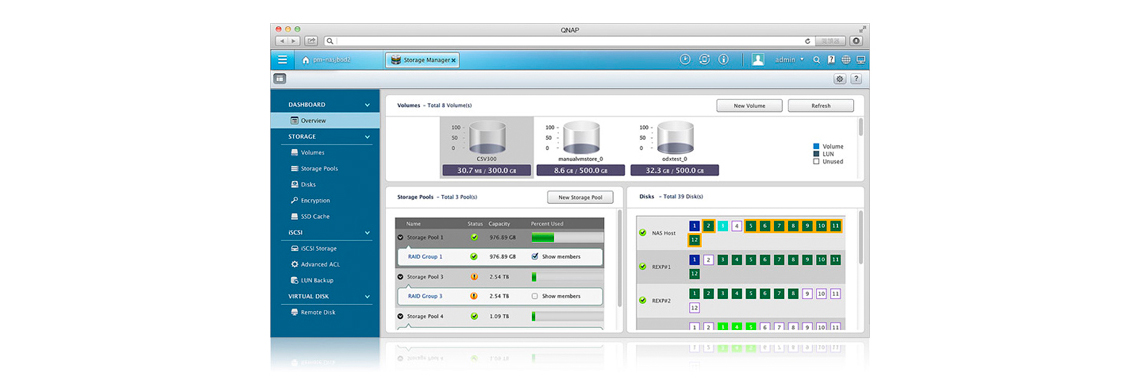Select Overview in the sidebar
This screenshot has height=380, width=1140.
click(325, 121)
